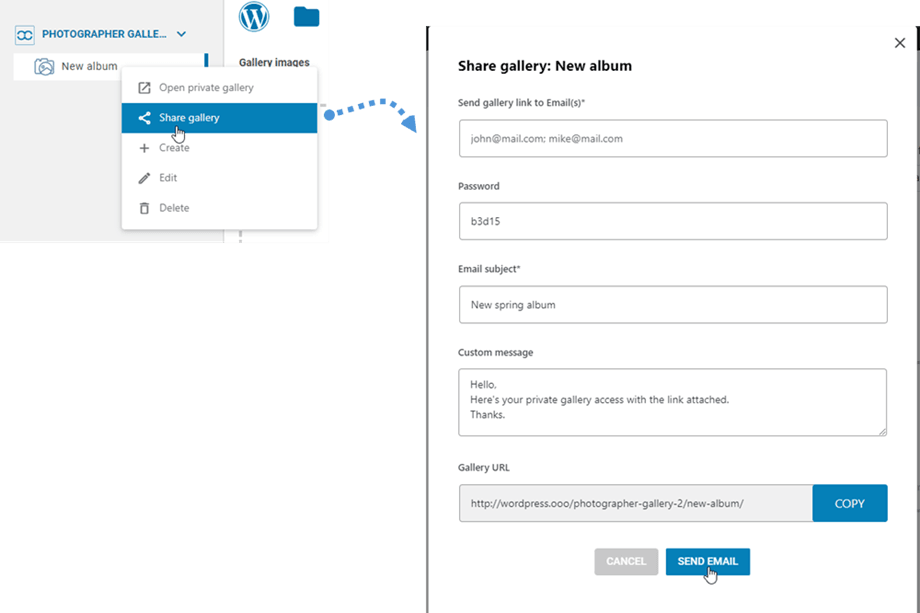Click the trash icon beside Delete

click(x=144, y=208)
